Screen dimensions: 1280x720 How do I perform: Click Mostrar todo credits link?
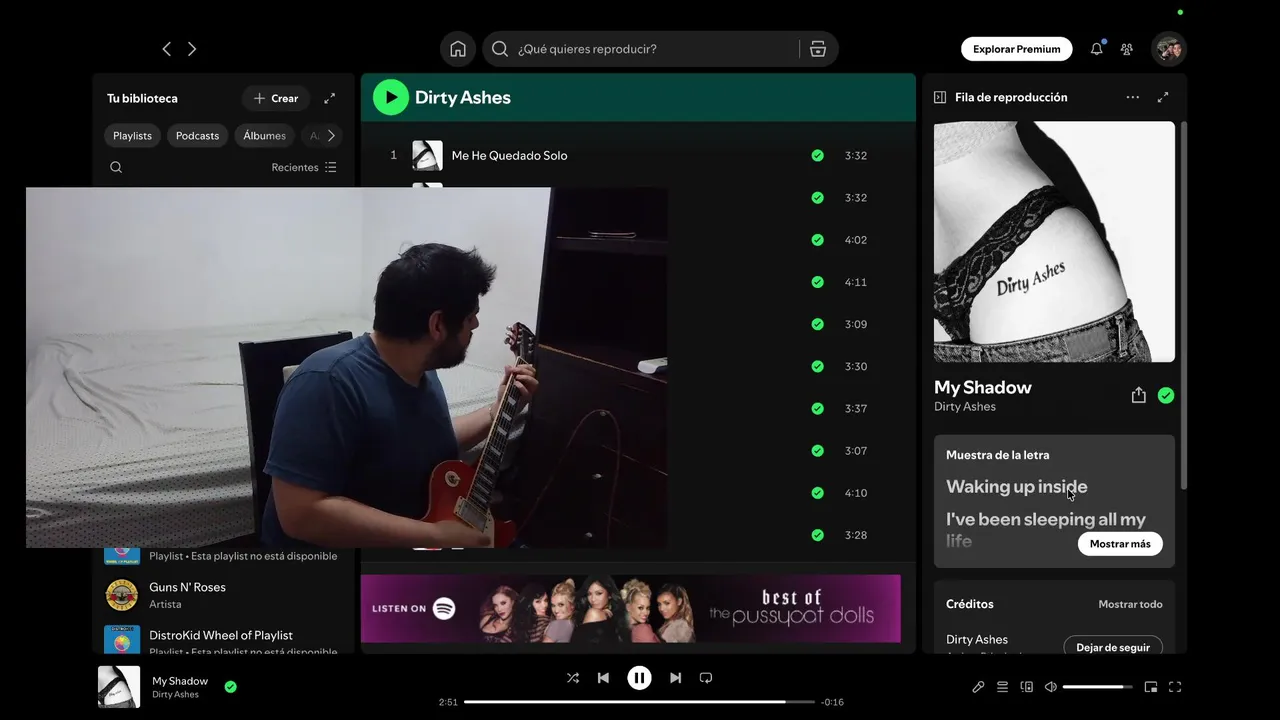[1130, 604]
